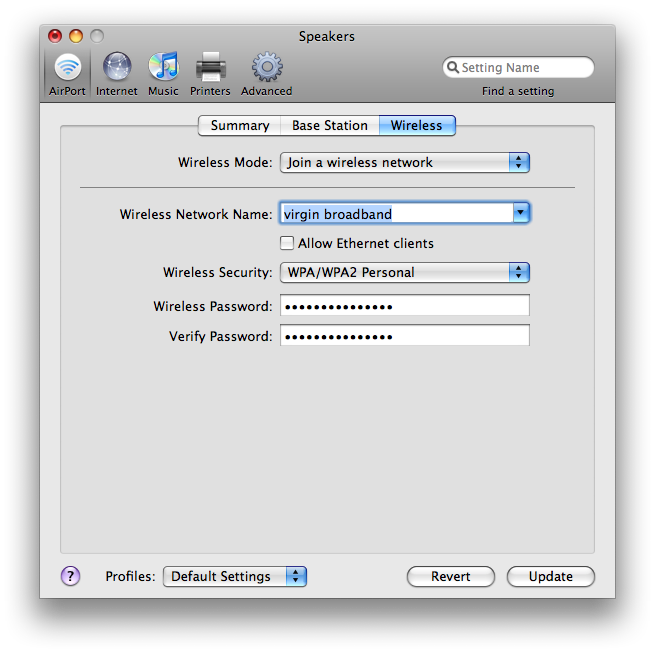Click the virgin broadband network name text

coord(338,214)
